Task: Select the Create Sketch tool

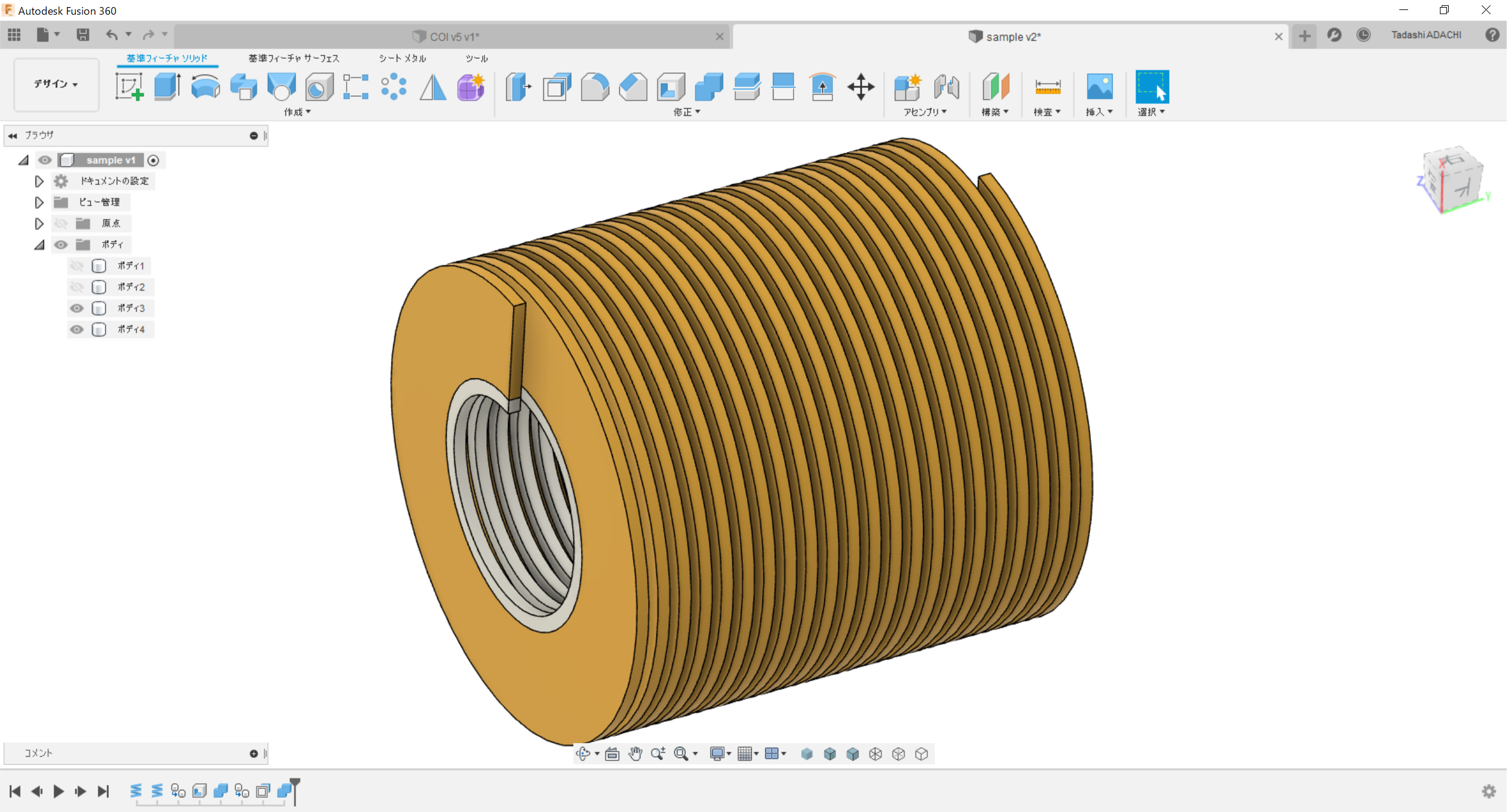Action: point(130,86)
